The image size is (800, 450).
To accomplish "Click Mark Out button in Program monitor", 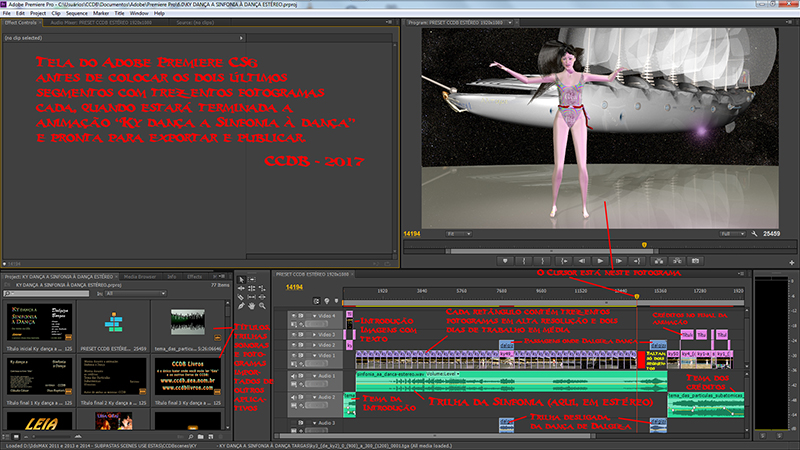I will [x=543, y=261].
